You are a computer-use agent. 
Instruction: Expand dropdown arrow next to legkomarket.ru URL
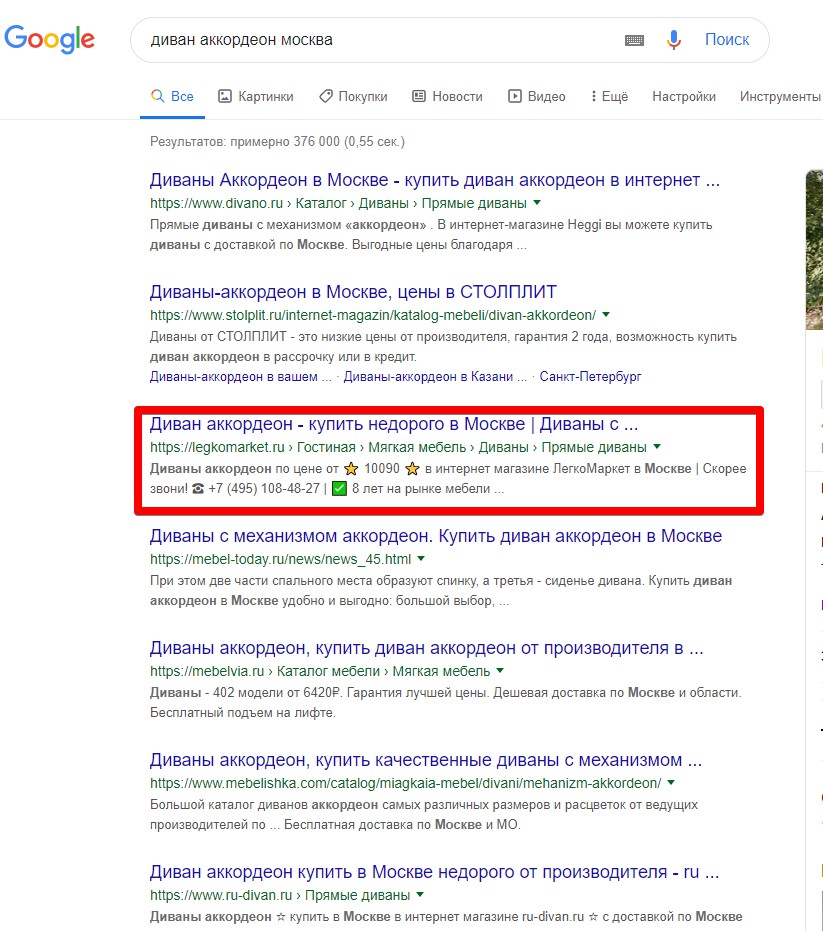click(x=657, y=446)
